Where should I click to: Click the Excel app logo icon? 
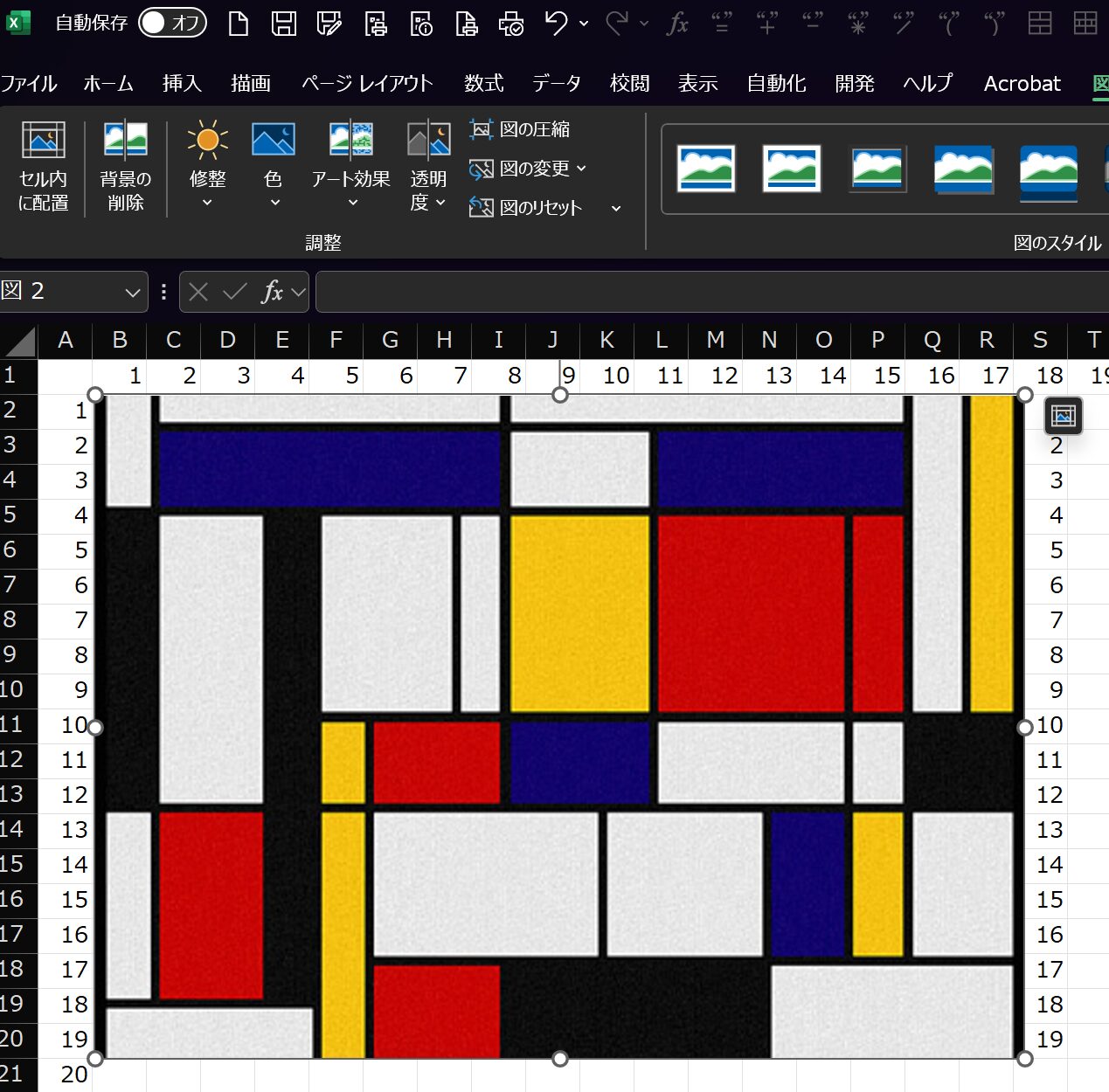click(x=18, y=22)
